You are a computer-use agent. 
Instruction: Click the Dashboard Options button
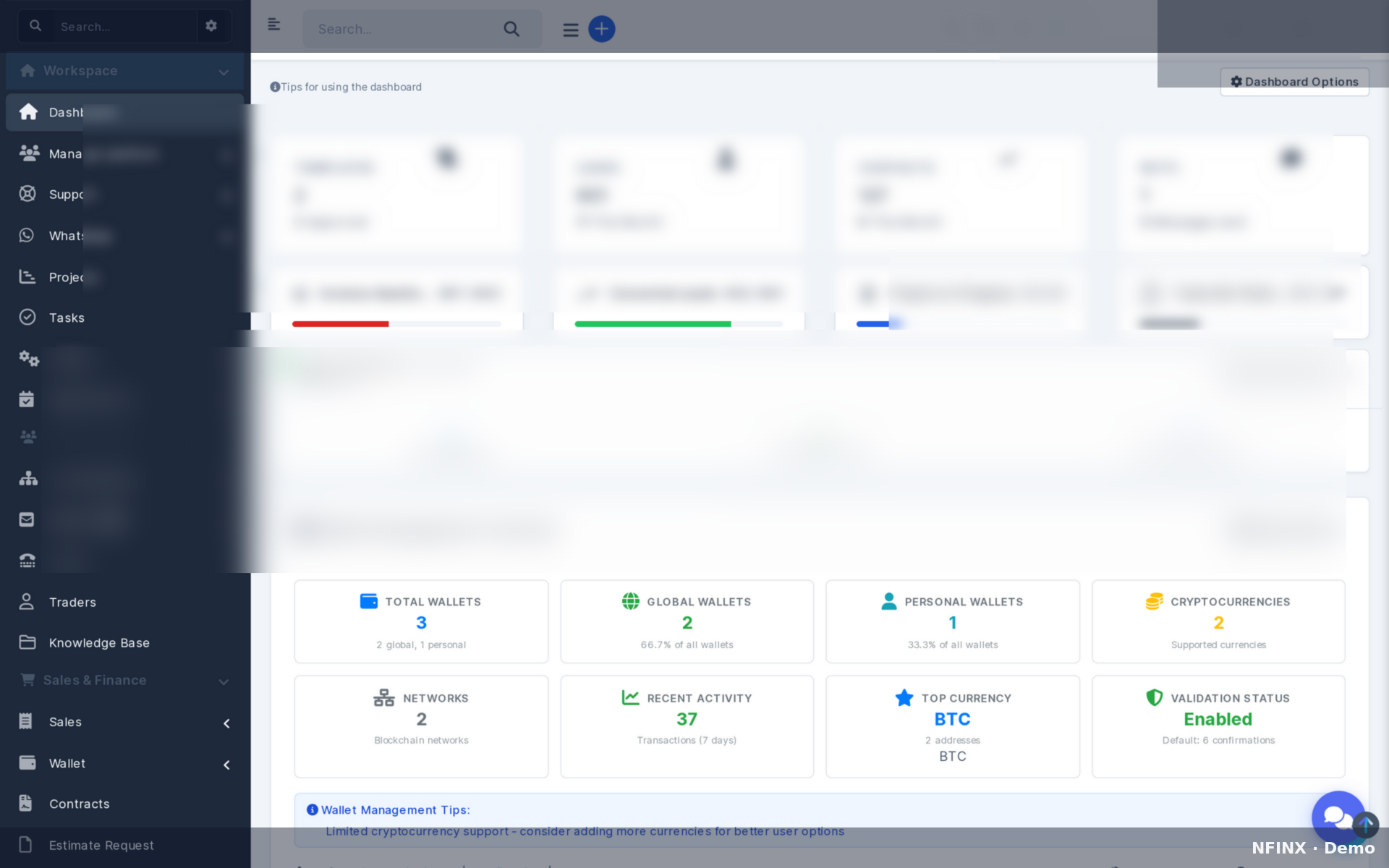click(x=1294, y=82)
